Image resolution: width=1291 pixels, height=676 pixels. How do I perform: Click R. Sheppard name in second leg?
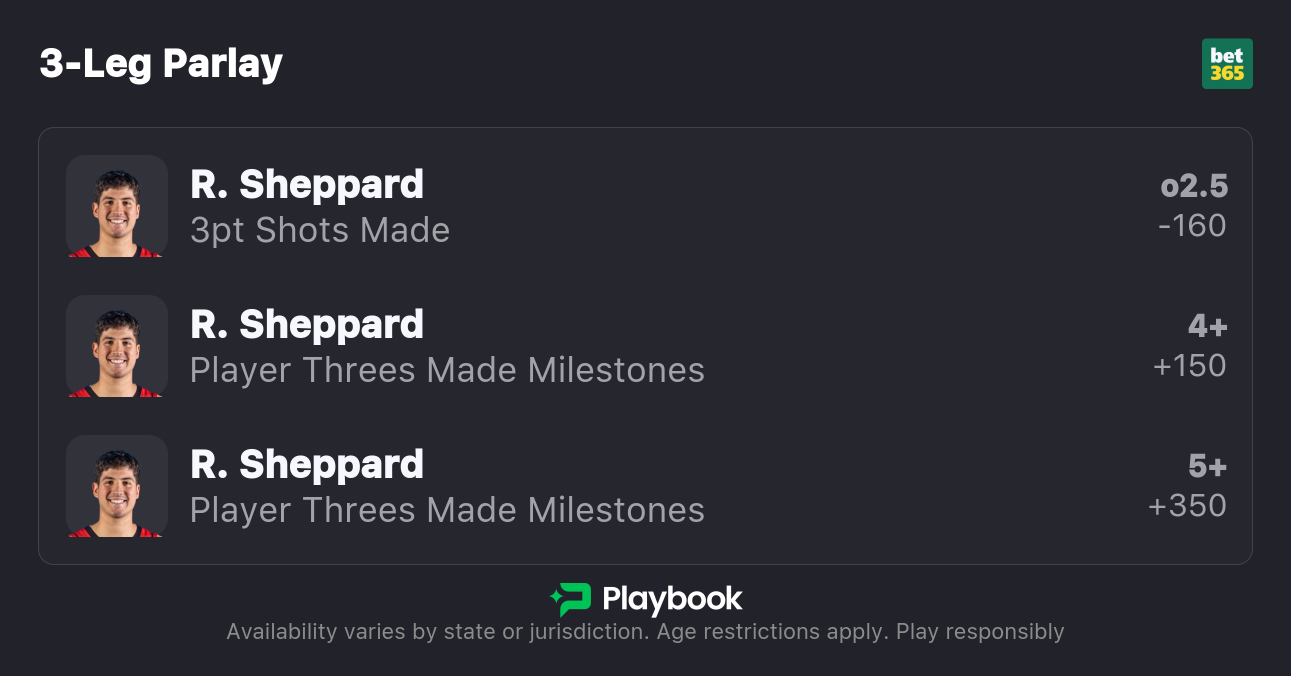coord(307,325)
